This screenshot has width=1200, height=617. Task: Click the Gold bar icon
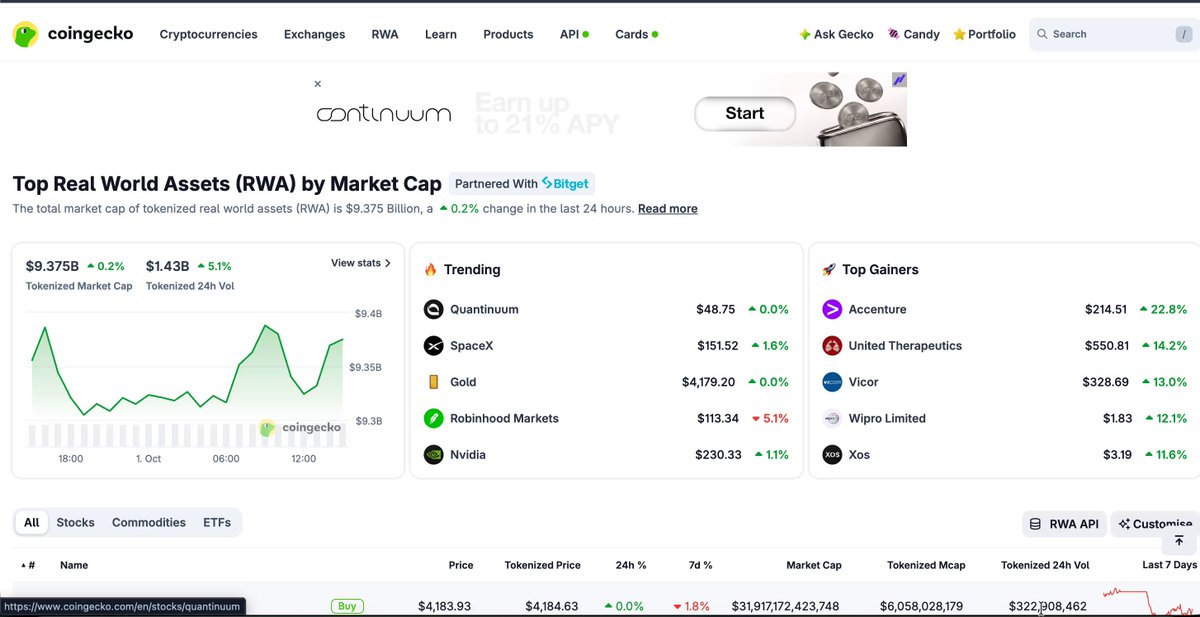tap(433, 382)
